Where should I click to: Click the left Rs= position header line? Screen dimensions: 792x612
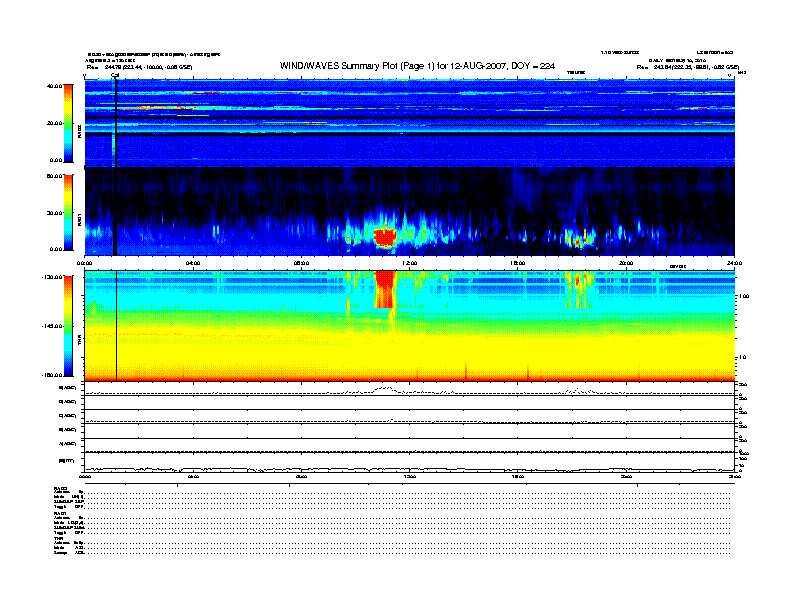[139, 67]
